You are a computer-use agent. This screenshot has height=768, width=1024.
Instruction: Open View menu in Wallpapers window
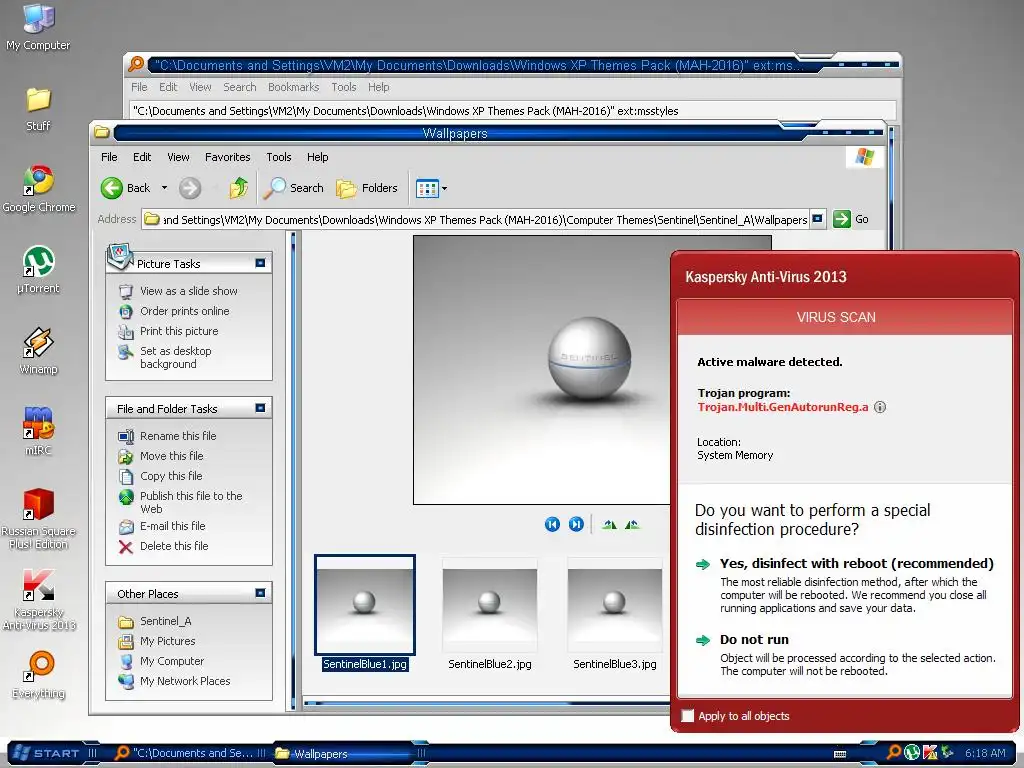click(178, 157)
